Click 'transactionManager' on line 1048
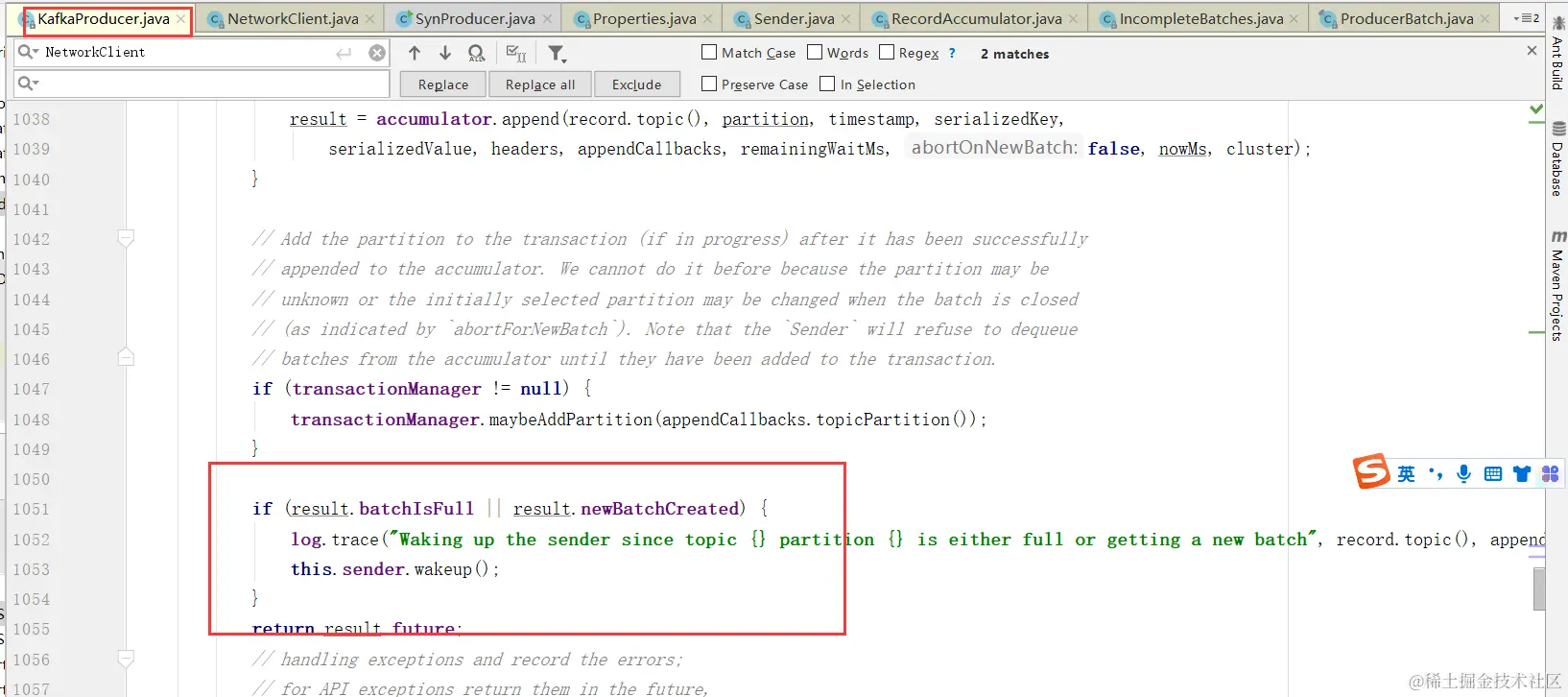The height and width of the screenshot is (697, 1568). 385,420
